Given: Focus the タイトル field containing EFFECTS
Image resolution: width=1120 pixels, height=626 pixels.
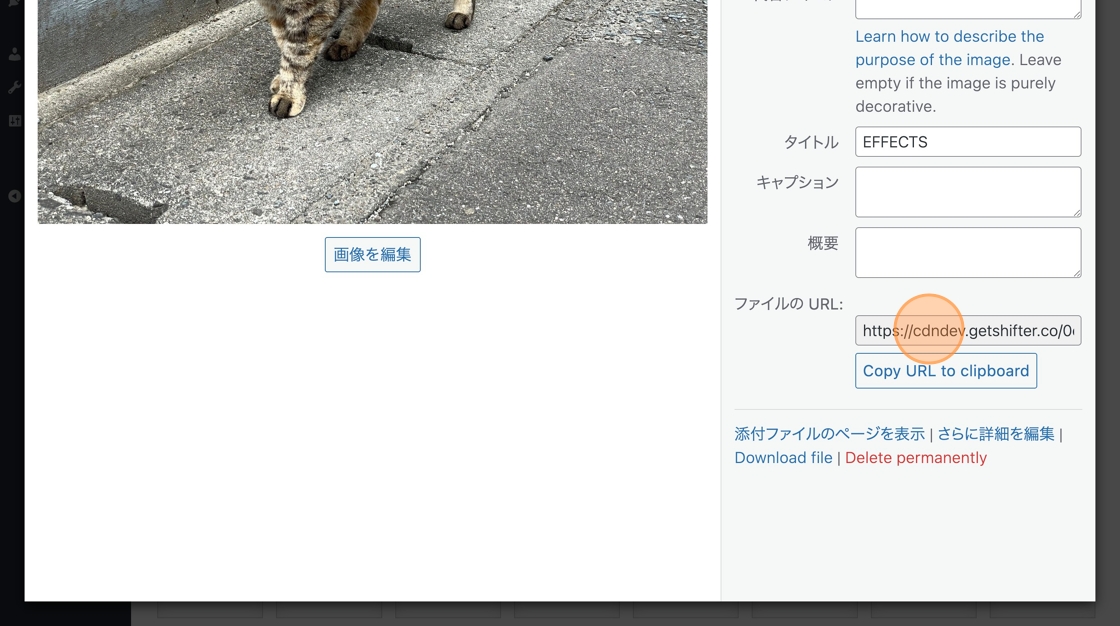Looking at the screenshot, I should pyautogui.click(x=968, y=141).
